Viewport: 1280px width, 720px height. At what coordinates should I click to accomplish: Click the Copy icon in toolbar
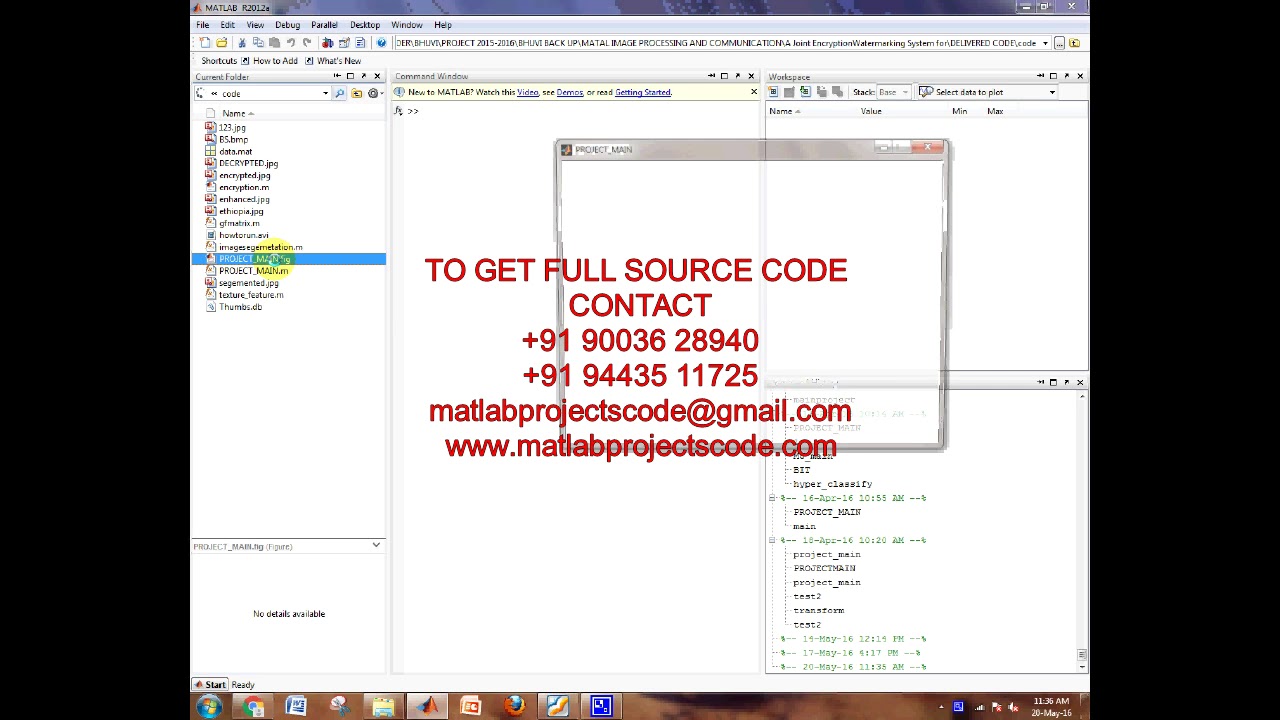point(257,43)
